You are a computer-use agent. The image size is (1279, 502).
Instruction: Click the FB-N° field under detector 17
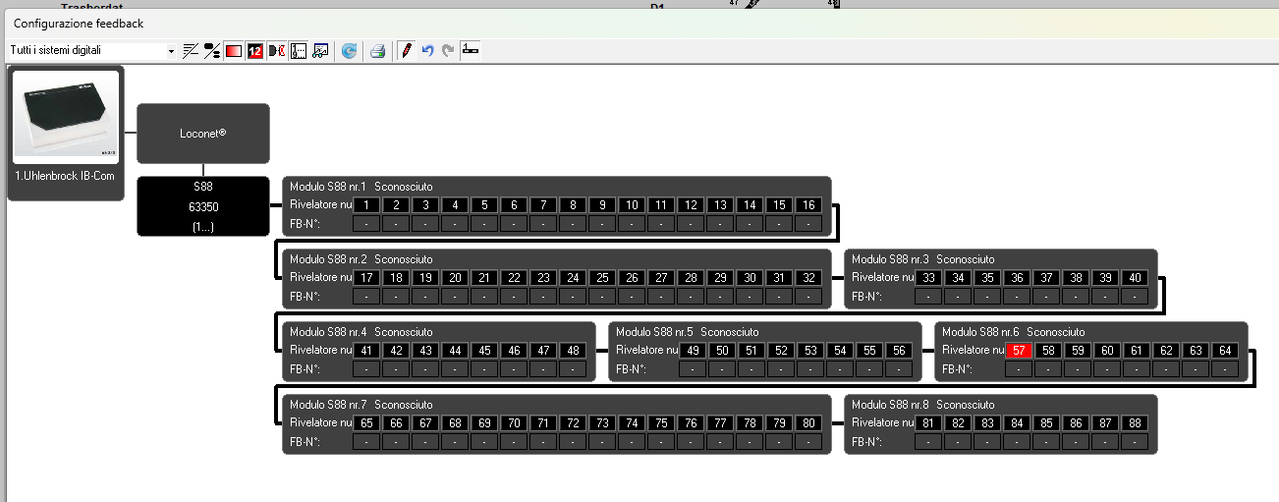(367, 296)
